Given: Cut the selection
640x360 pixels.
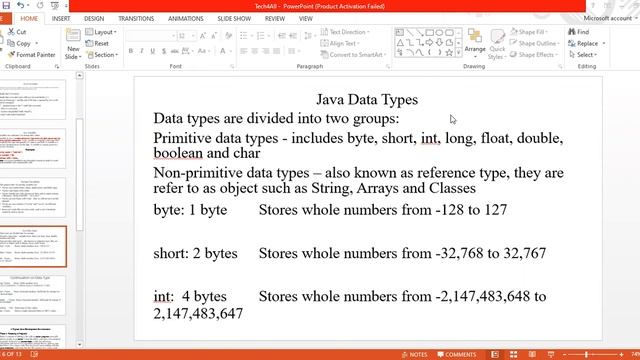Looking at the screenshot, I should pyautogui.click(x=17, y=31).
